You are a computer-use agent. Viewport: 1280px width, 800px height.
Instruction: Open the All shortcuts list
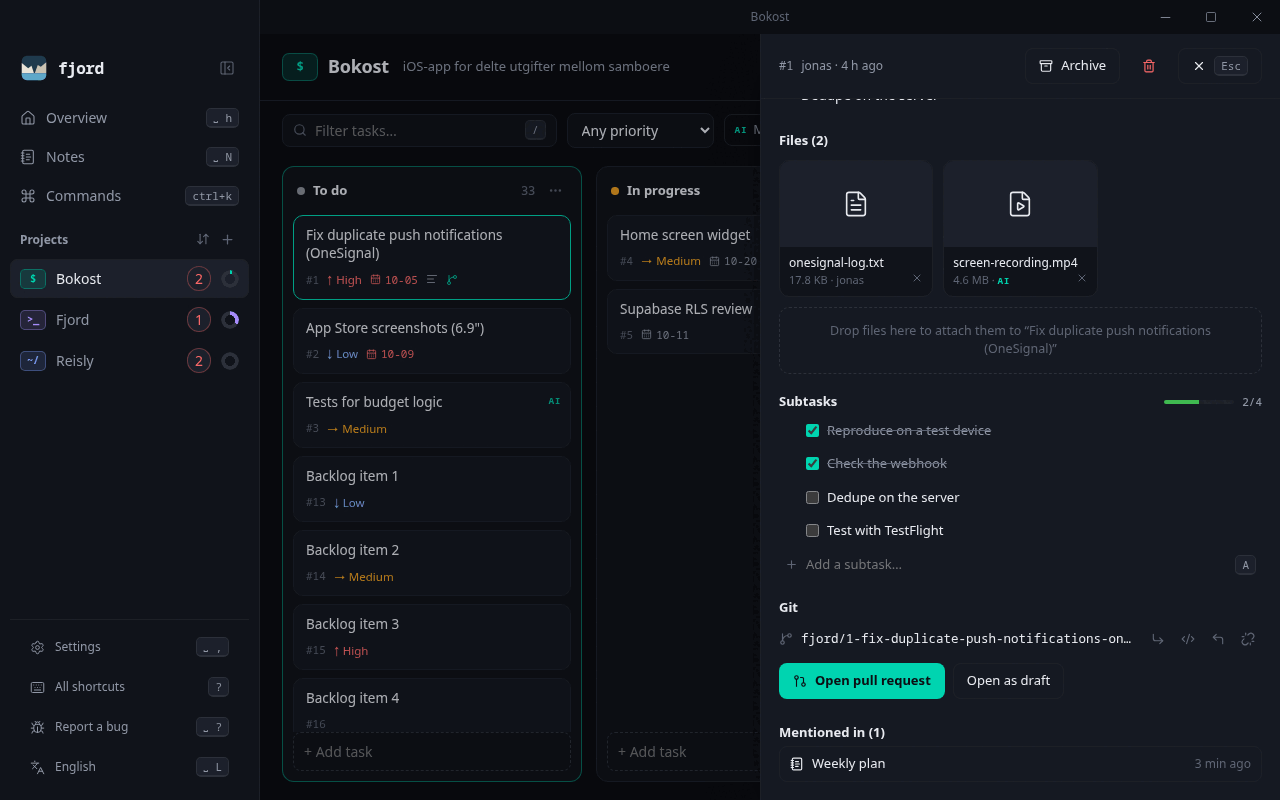click(x=130, y=687)
